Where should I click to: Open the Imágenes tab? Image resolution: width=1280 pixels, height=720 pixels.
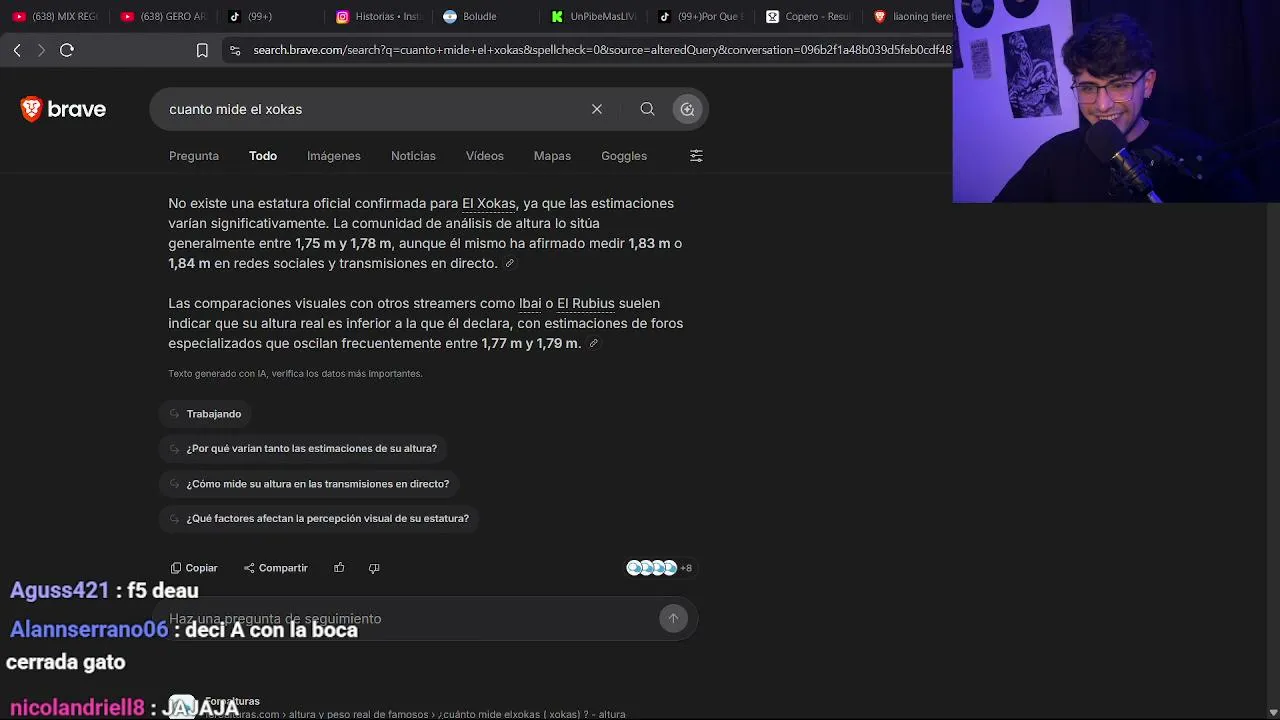click(334, 156)
